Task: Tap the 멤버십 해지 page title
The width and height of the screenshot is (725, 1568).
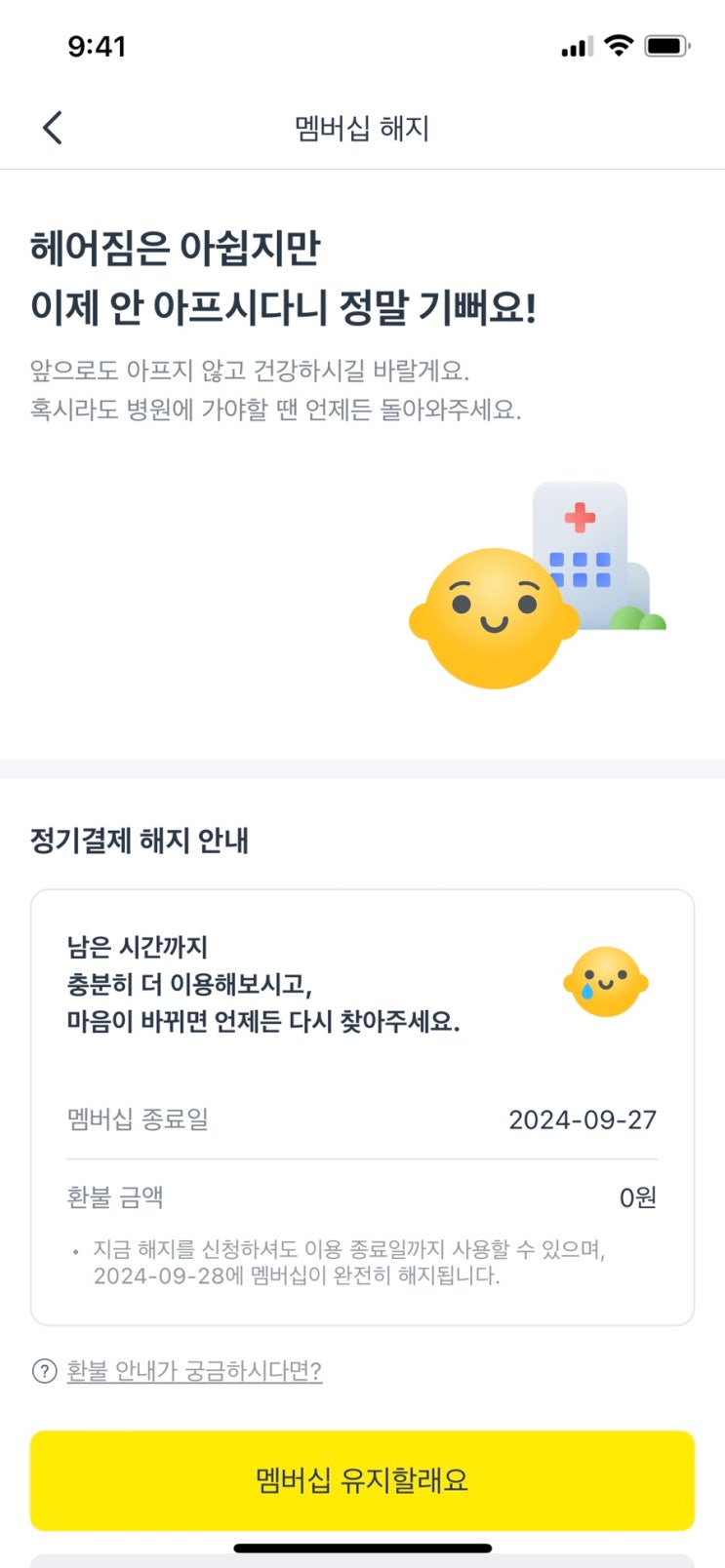Action: point(362,128)
